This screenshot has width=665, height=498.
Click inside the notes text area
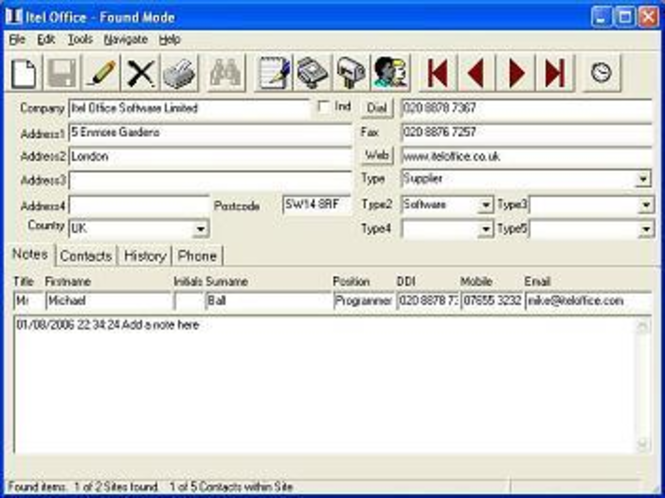coord(324,384)
